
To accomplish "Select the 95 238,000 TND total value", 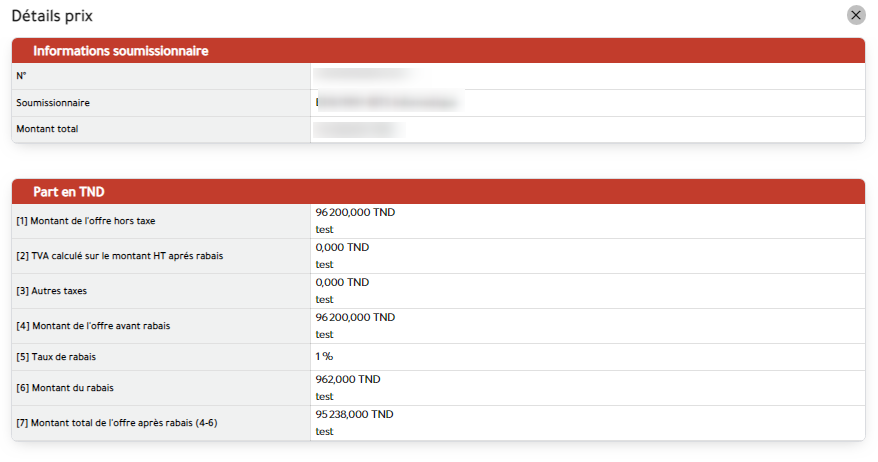I will (355, 414).
